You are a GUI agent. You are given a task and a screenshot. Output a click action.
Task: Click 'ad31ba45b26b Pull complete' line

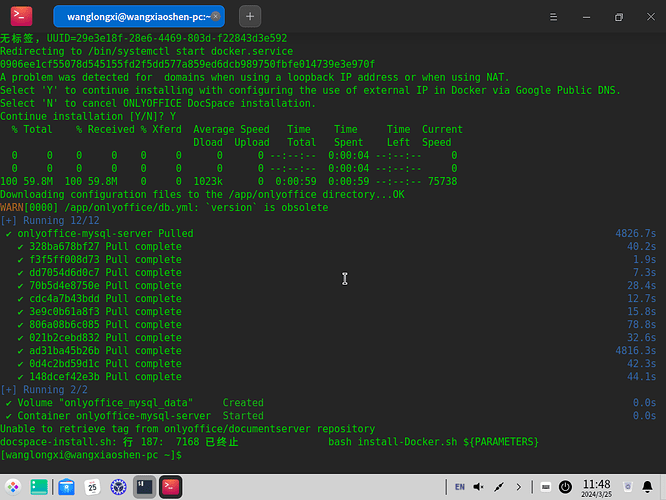tap(99, 350)
